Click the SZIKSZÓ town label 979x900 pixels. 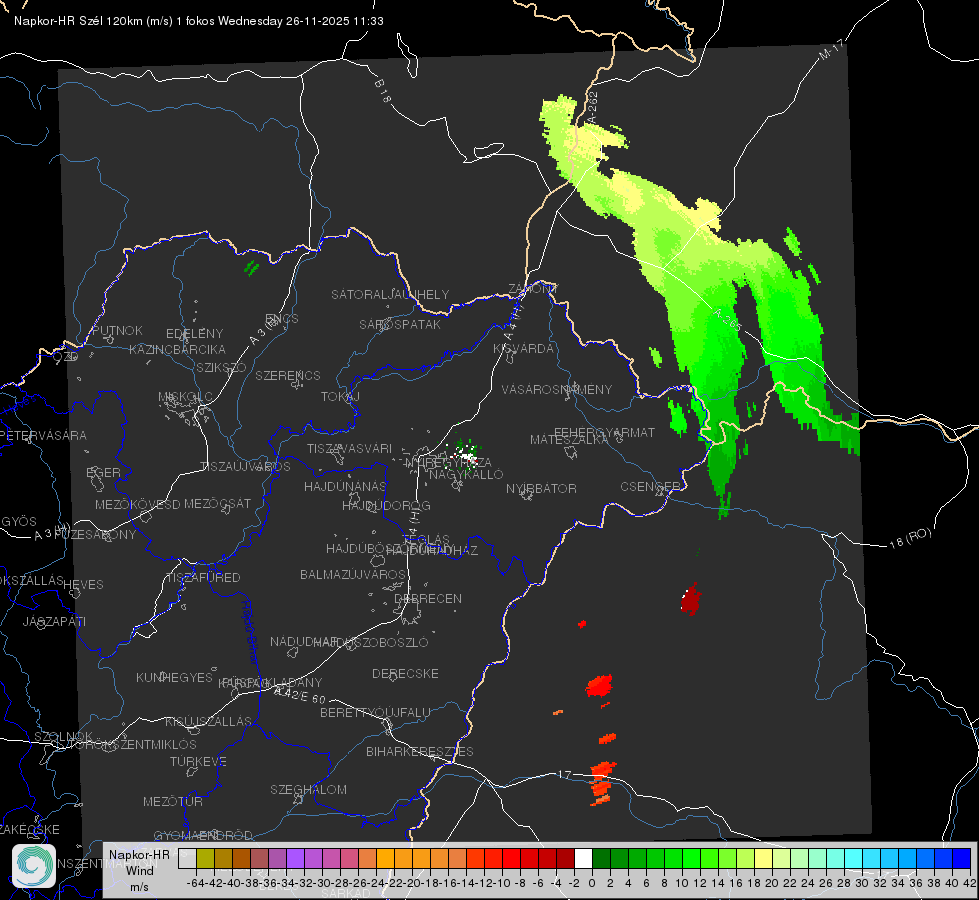coord(221,367)
